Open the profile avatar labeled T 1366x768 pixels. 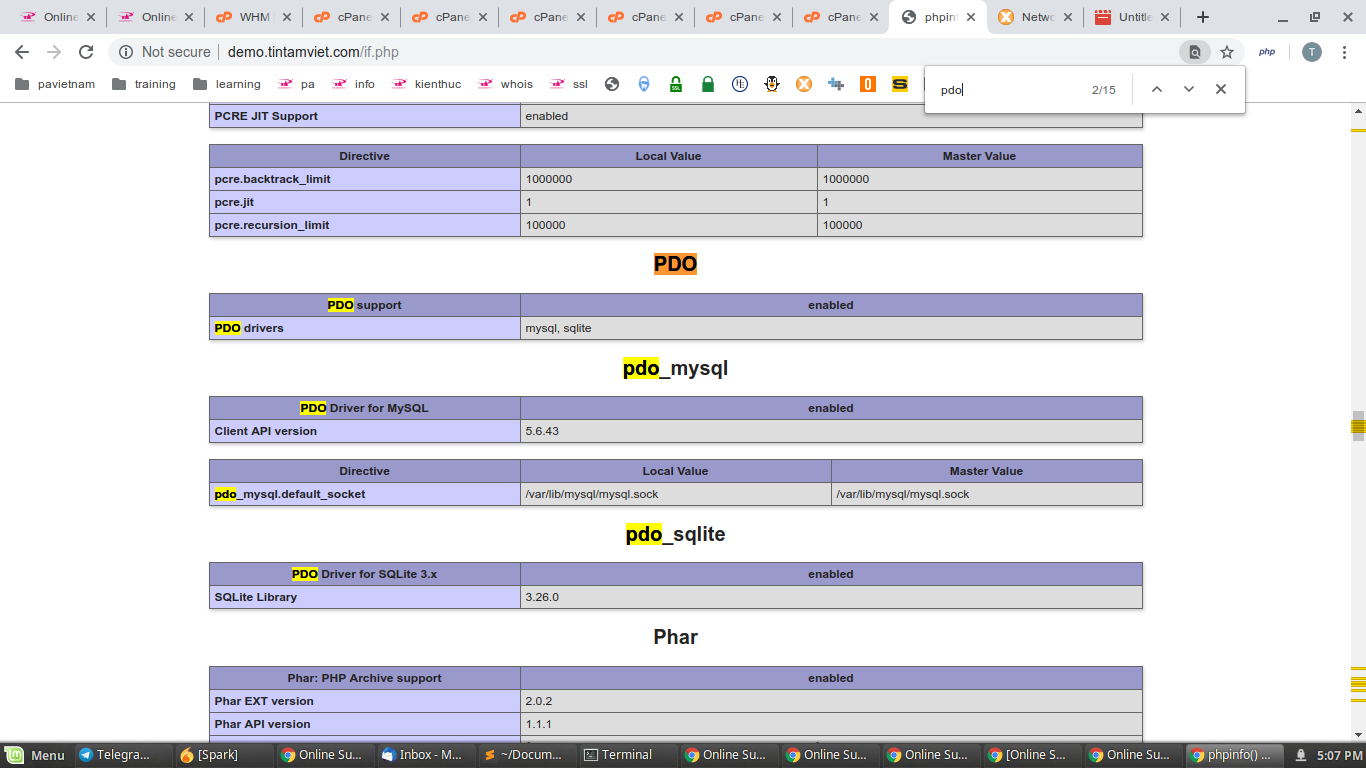click(1312, 52)
